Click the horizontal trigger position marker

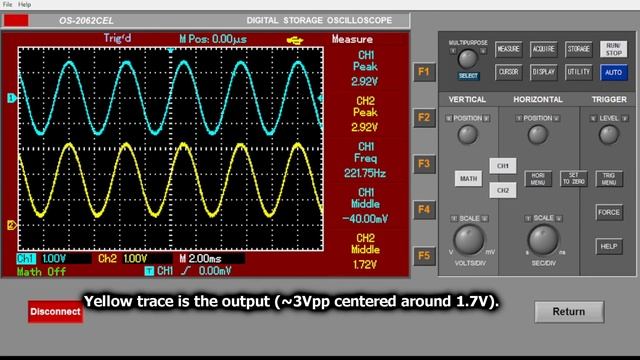pos(171,50)
